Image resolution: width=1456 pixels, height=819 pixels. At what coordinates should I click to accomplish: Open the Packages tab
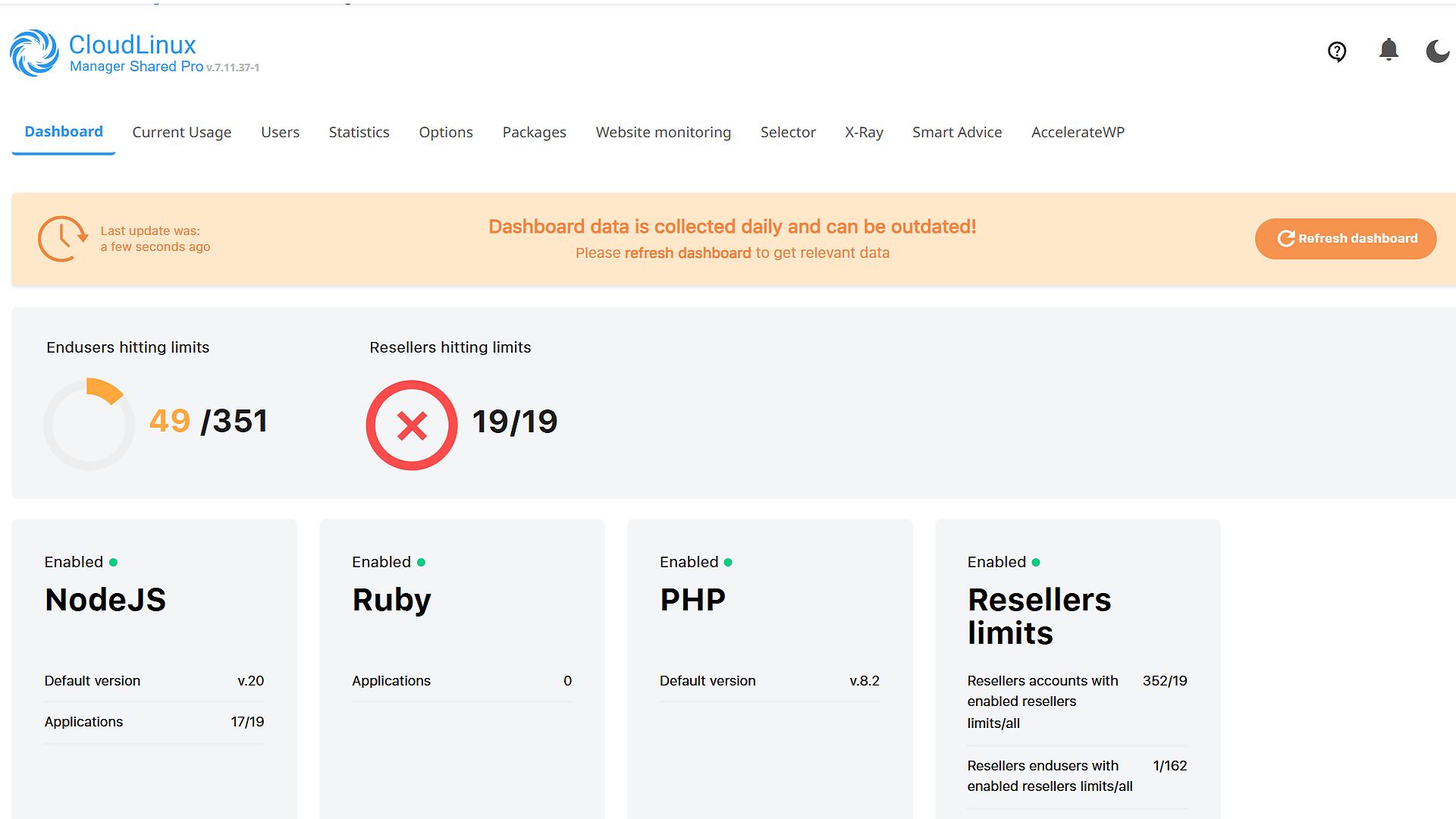coord(535,133)
